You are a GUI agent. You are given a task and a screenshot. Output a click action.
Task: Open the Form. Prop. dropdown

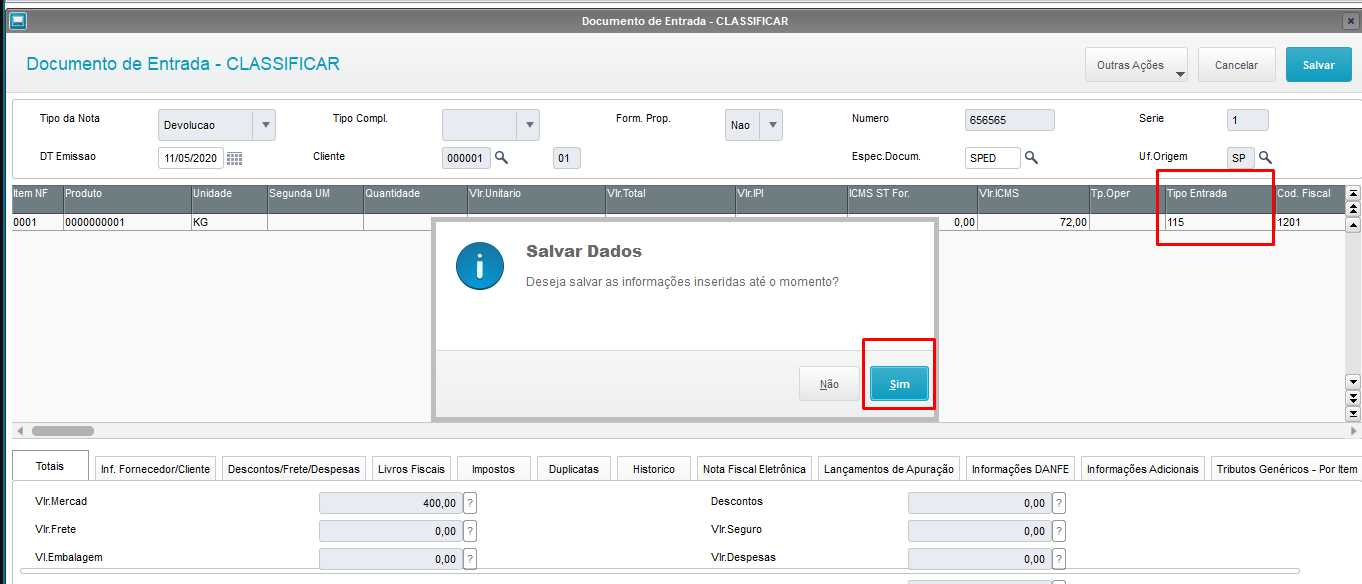point(771,125)
